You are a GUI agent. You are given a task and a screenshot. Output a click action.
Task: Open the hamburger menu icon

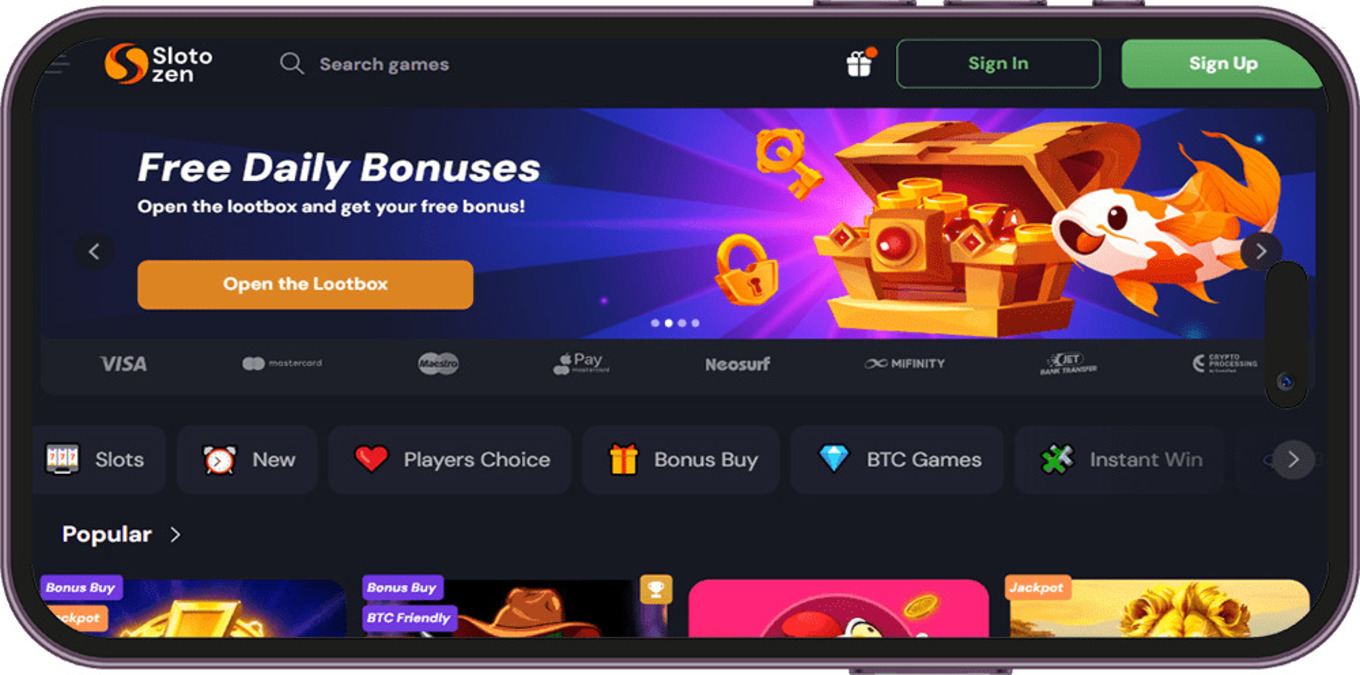click(x=57, y=64)
